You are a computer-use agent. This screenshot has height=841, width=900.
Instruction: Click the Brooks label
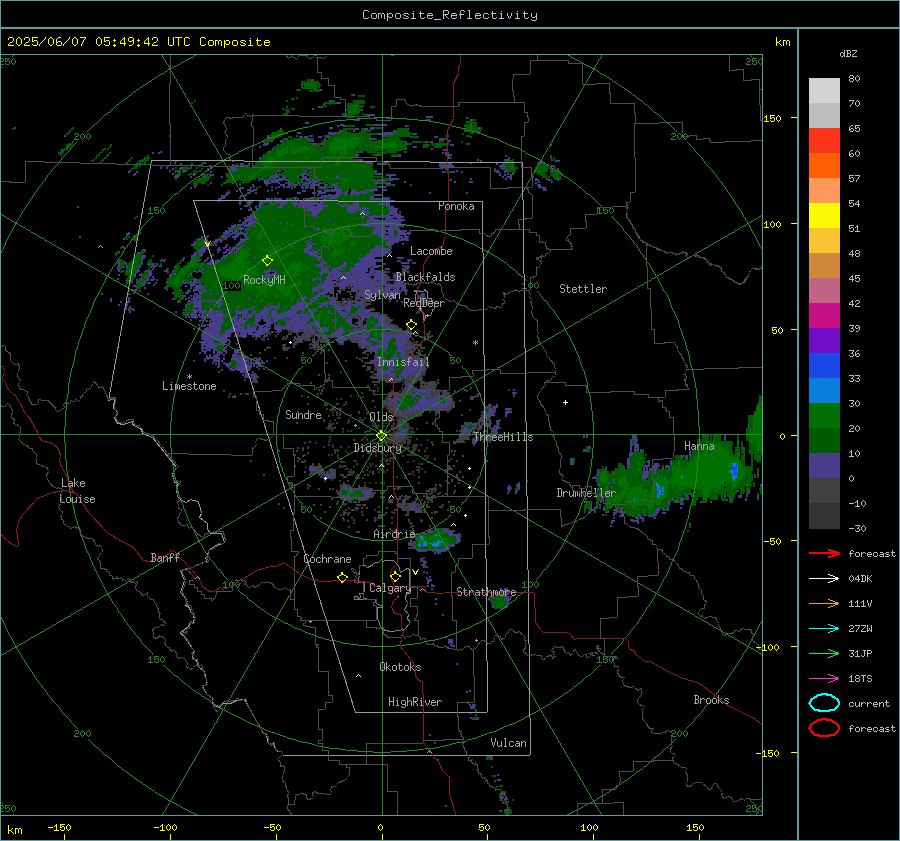(x=711, y=700)
